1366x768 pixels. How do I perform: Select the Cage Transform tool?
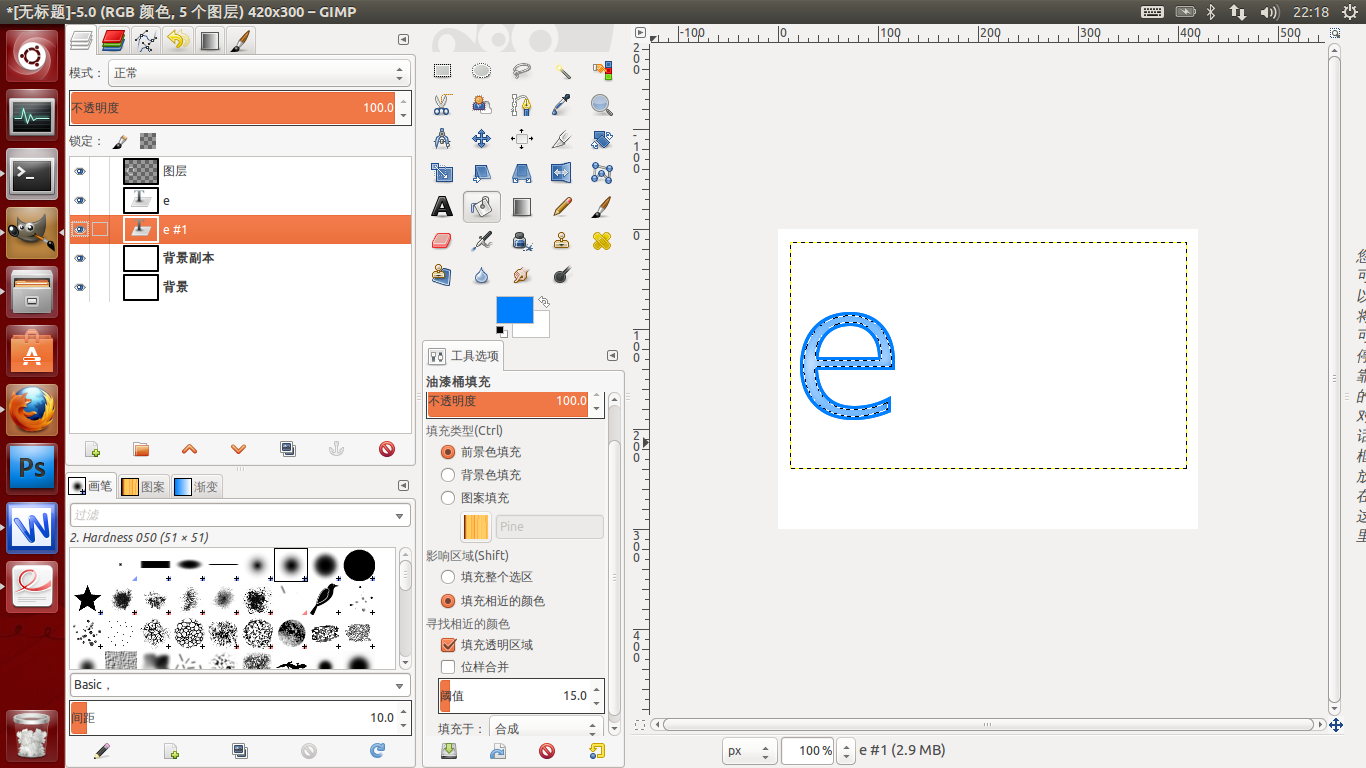point(601,173)
